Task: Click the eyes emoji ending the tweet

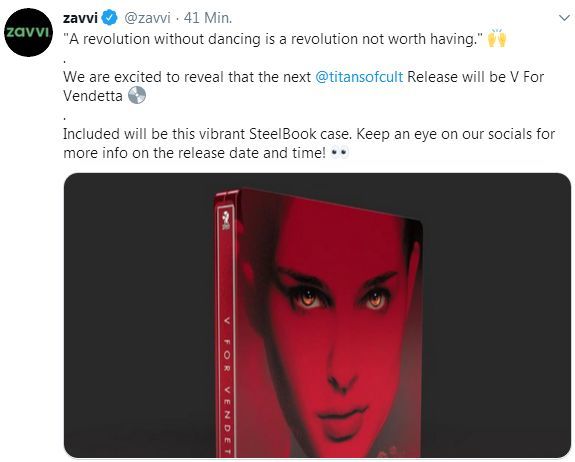Action: coord(339,153)
